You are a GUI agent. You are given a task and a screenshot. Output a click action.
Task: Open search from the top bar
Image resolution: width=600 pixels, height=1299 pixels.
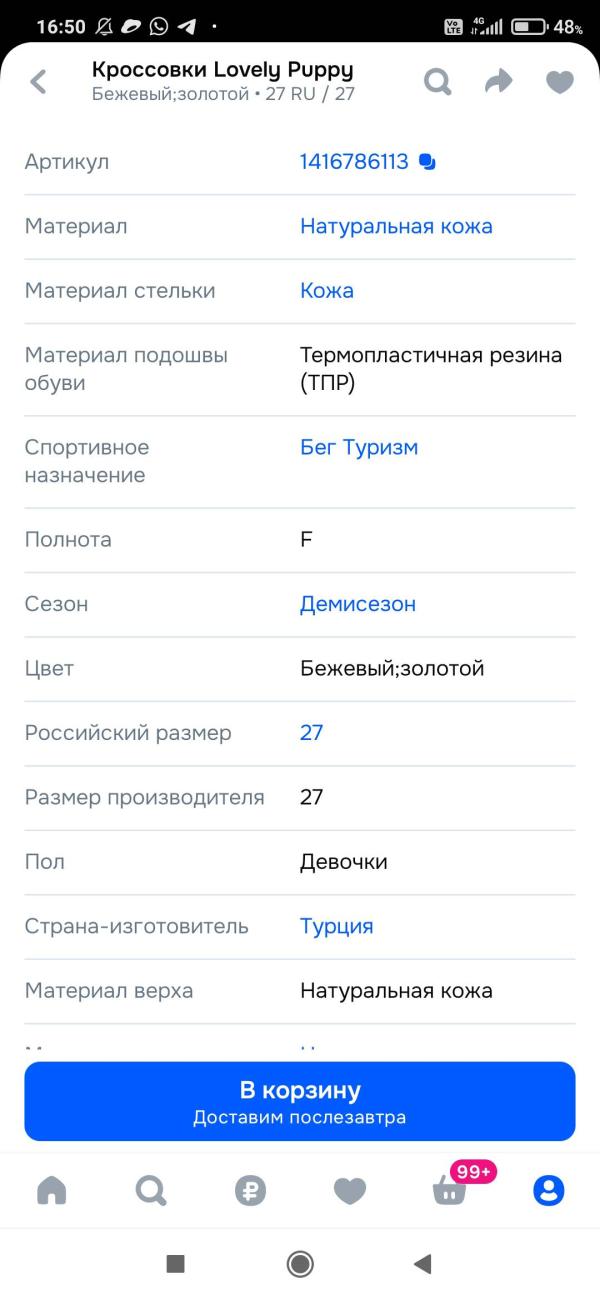pos(437,82)
